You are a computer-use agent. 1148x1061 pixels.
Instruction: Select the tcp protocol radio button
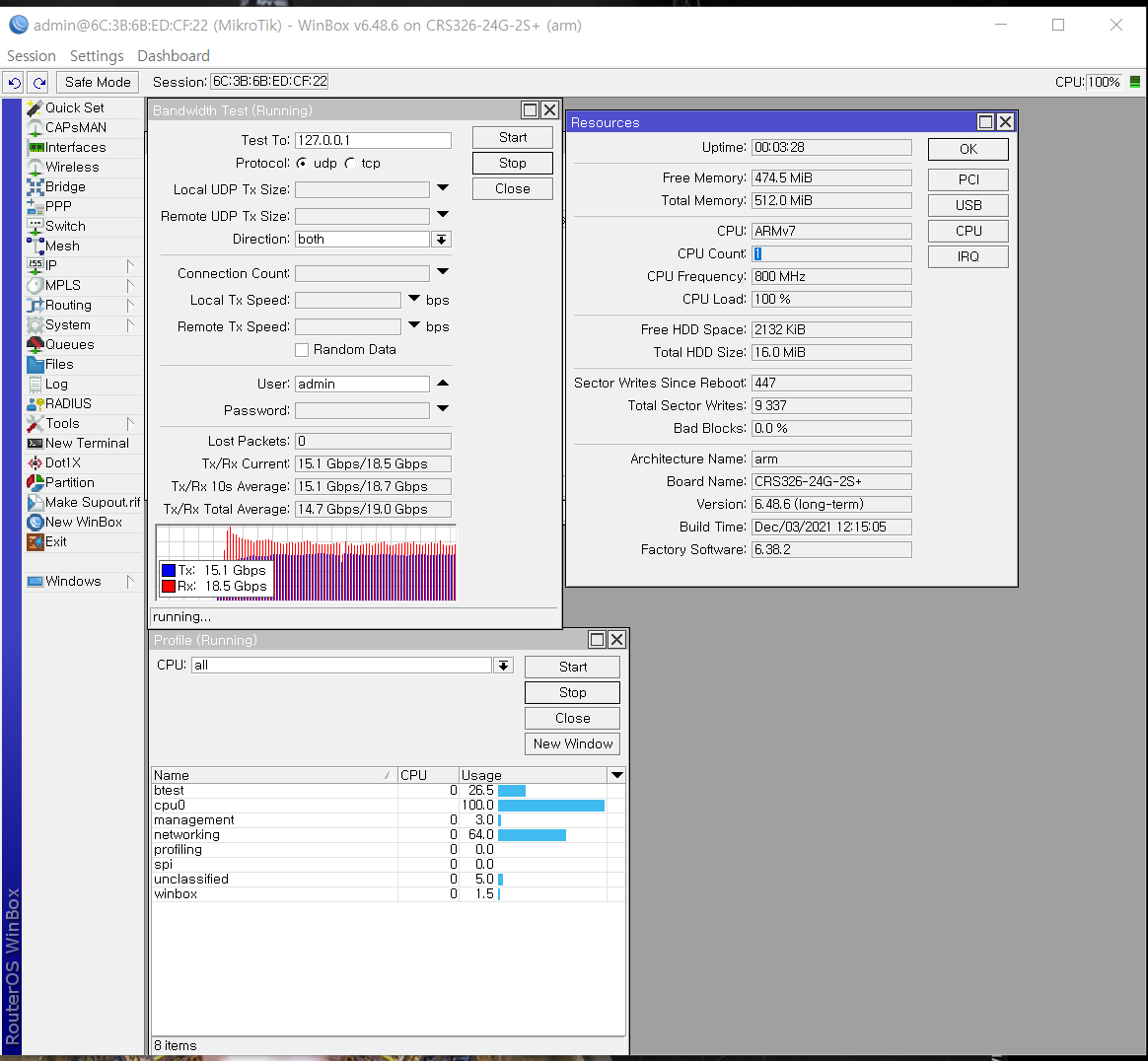350,164
